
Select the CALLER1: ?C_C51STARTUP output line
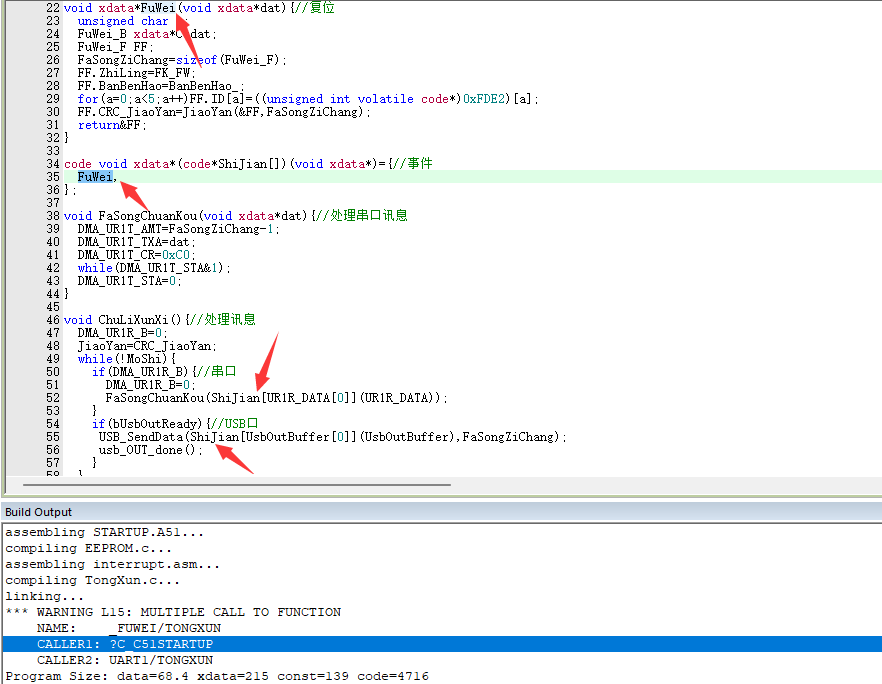click(x=442, y=644)
